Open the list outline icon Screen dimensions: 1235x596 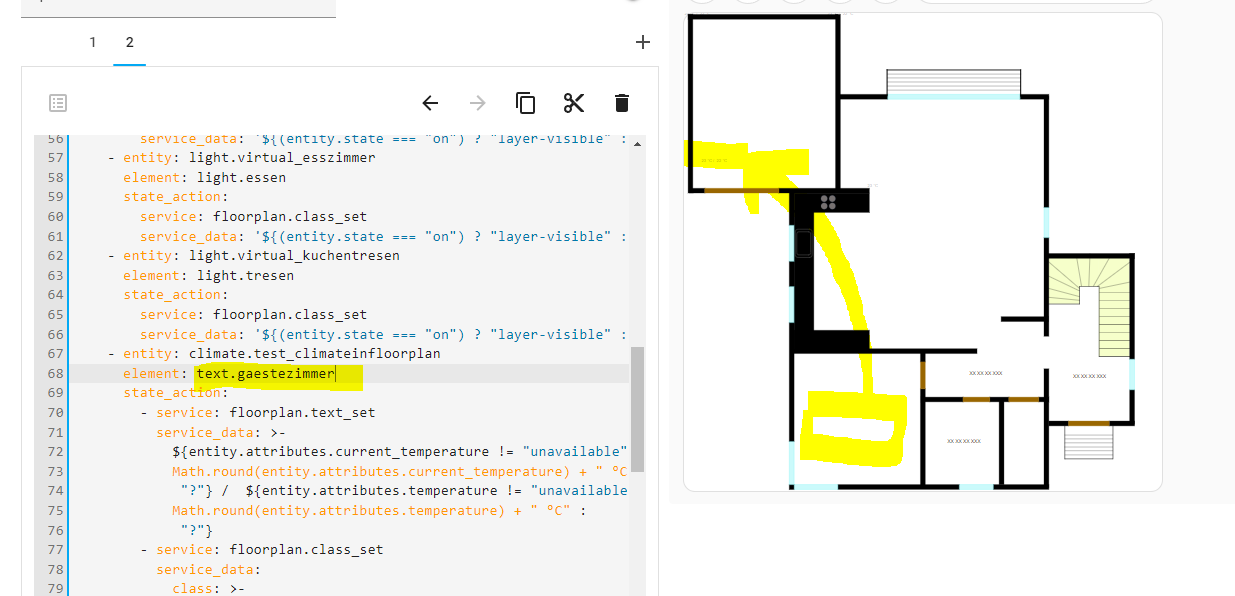tap(57, 102)
